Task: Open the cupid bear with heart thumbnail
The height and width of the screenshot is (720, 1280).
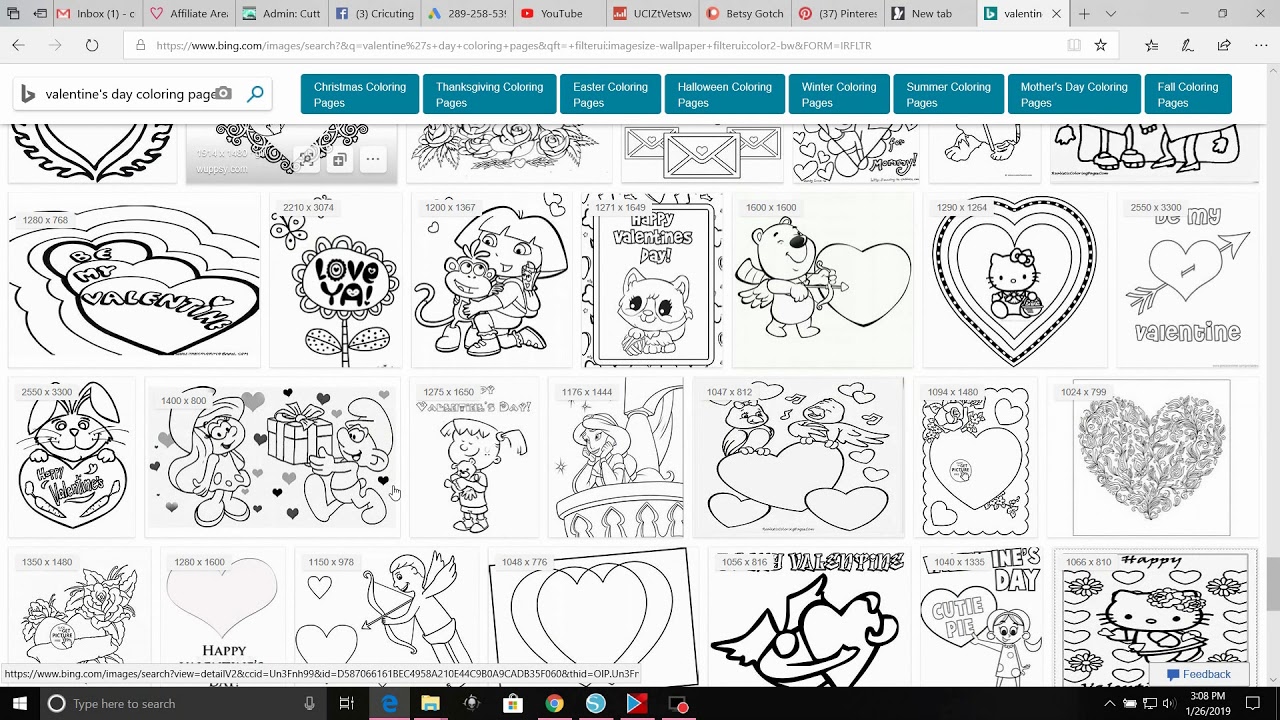Action: 822,281
